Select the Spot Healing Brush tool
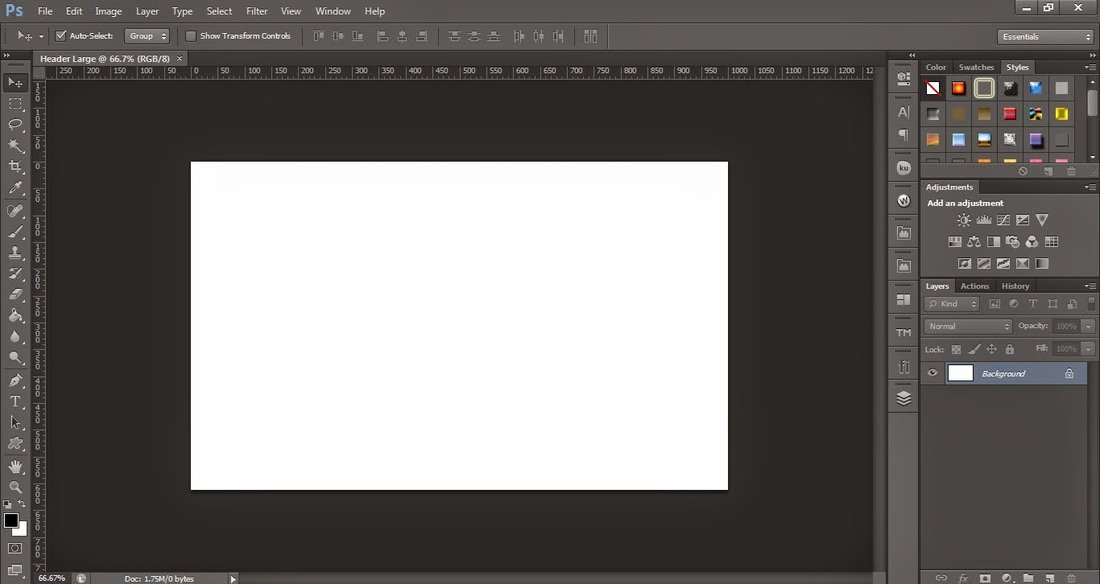1100x584 pixels. click(15, 211)
